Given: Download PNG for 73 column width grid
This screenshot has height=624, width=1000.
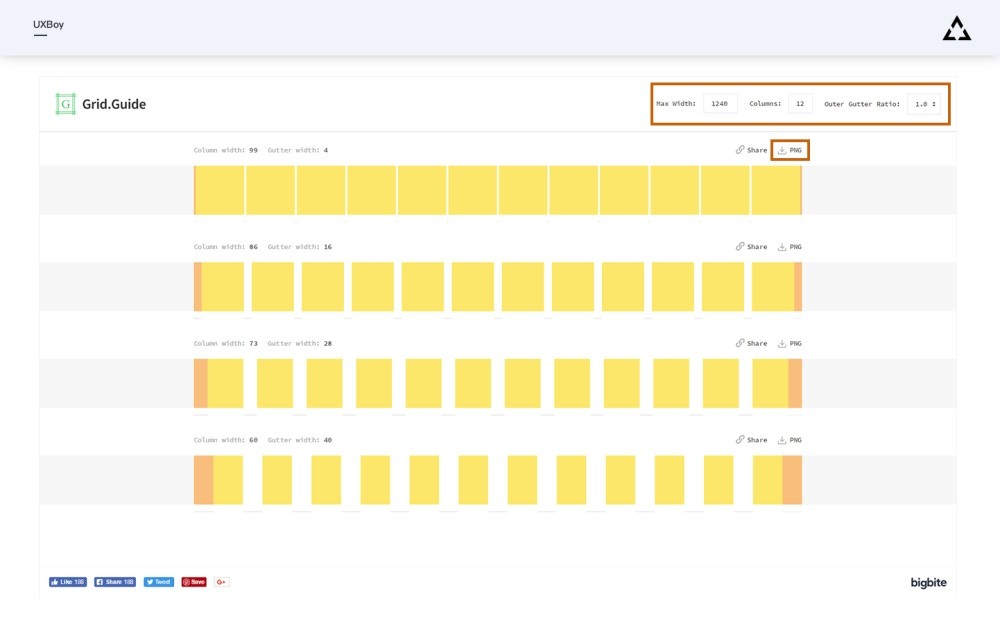Looking at the screenshot, I should click(x=790, y=343).
